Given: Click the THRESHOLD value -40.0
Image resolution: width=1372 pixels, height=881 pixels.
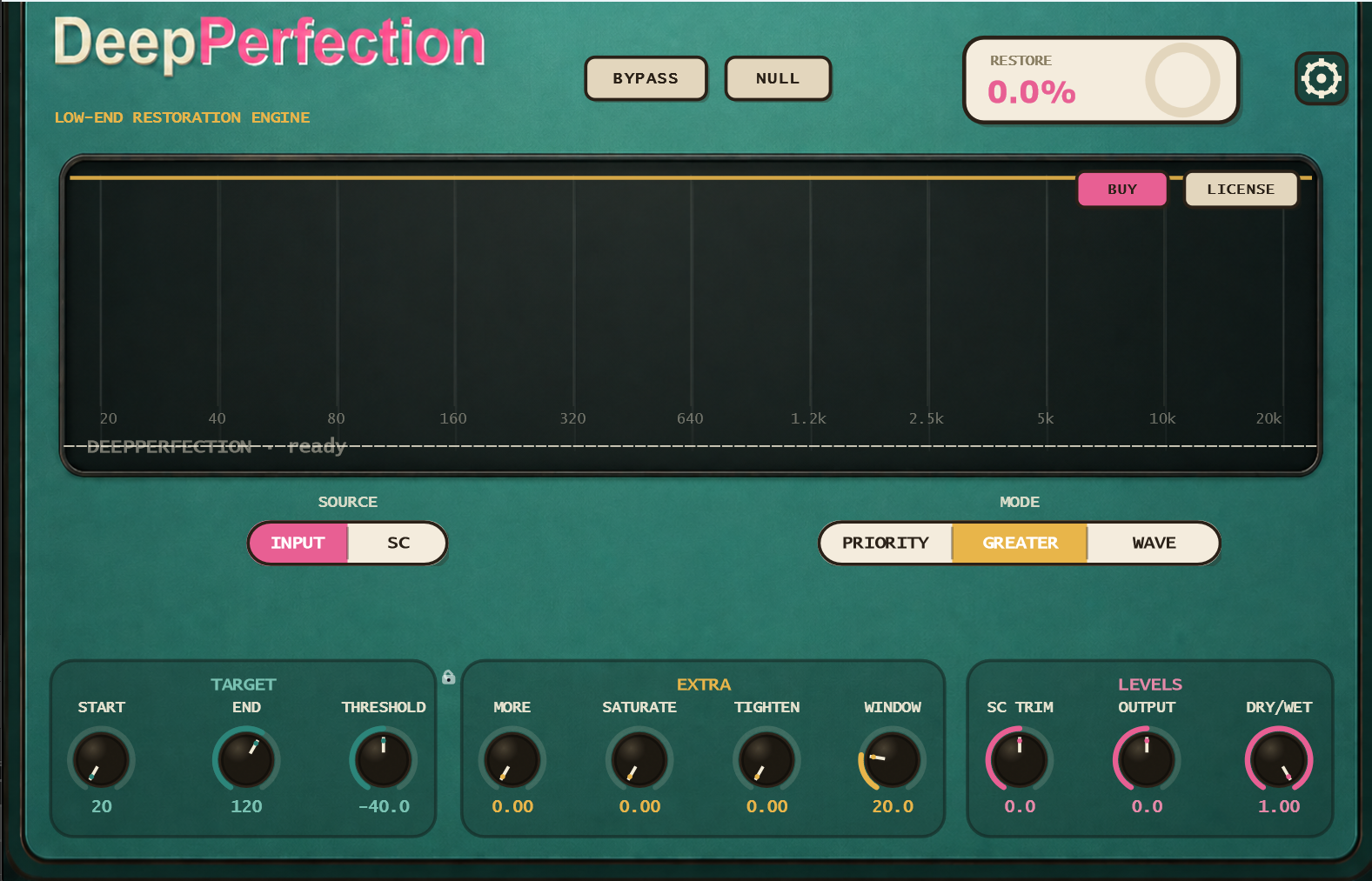Looking at the screenshot, I should [384, 806].
